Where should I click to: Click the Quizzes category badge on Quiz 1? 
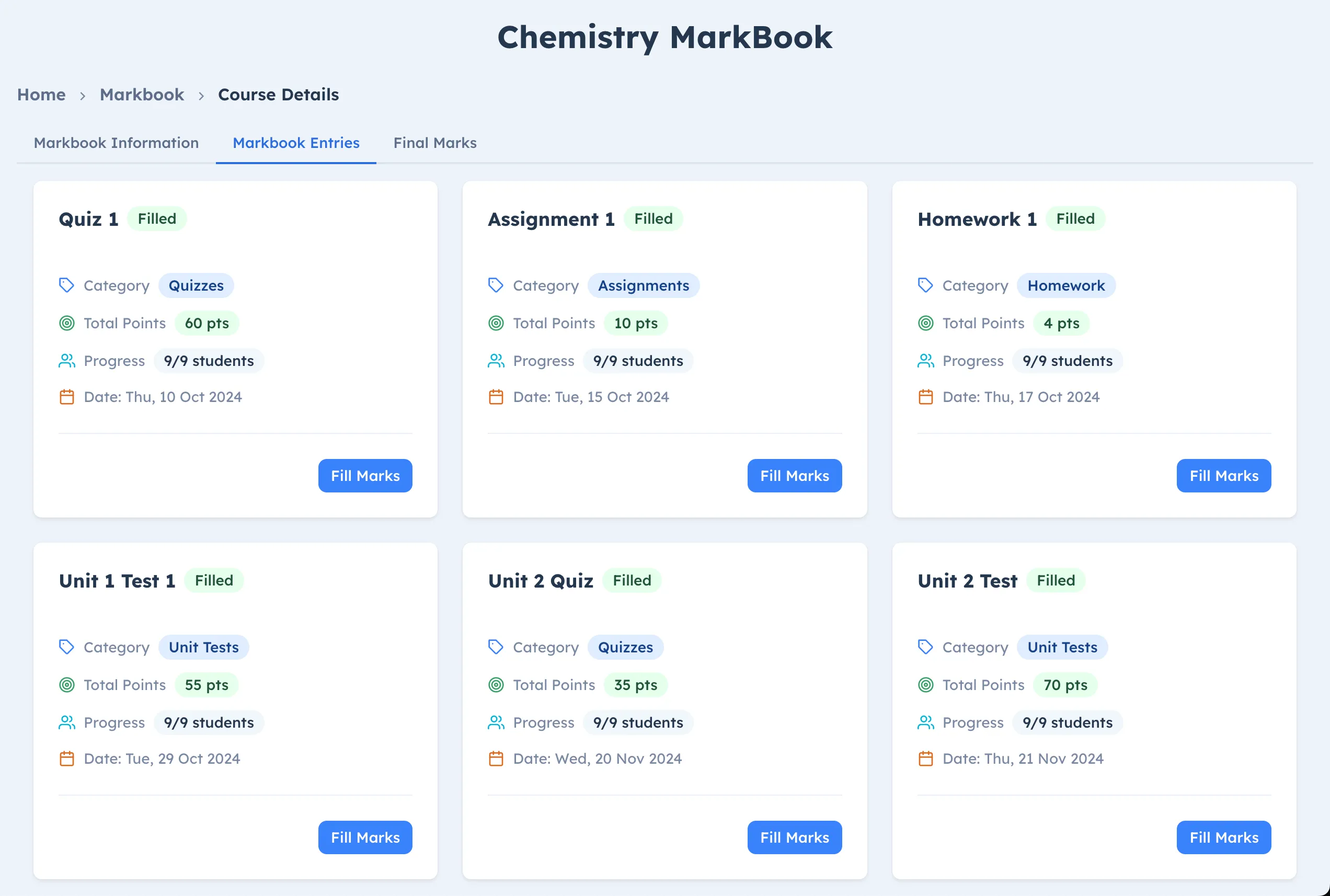196,285
